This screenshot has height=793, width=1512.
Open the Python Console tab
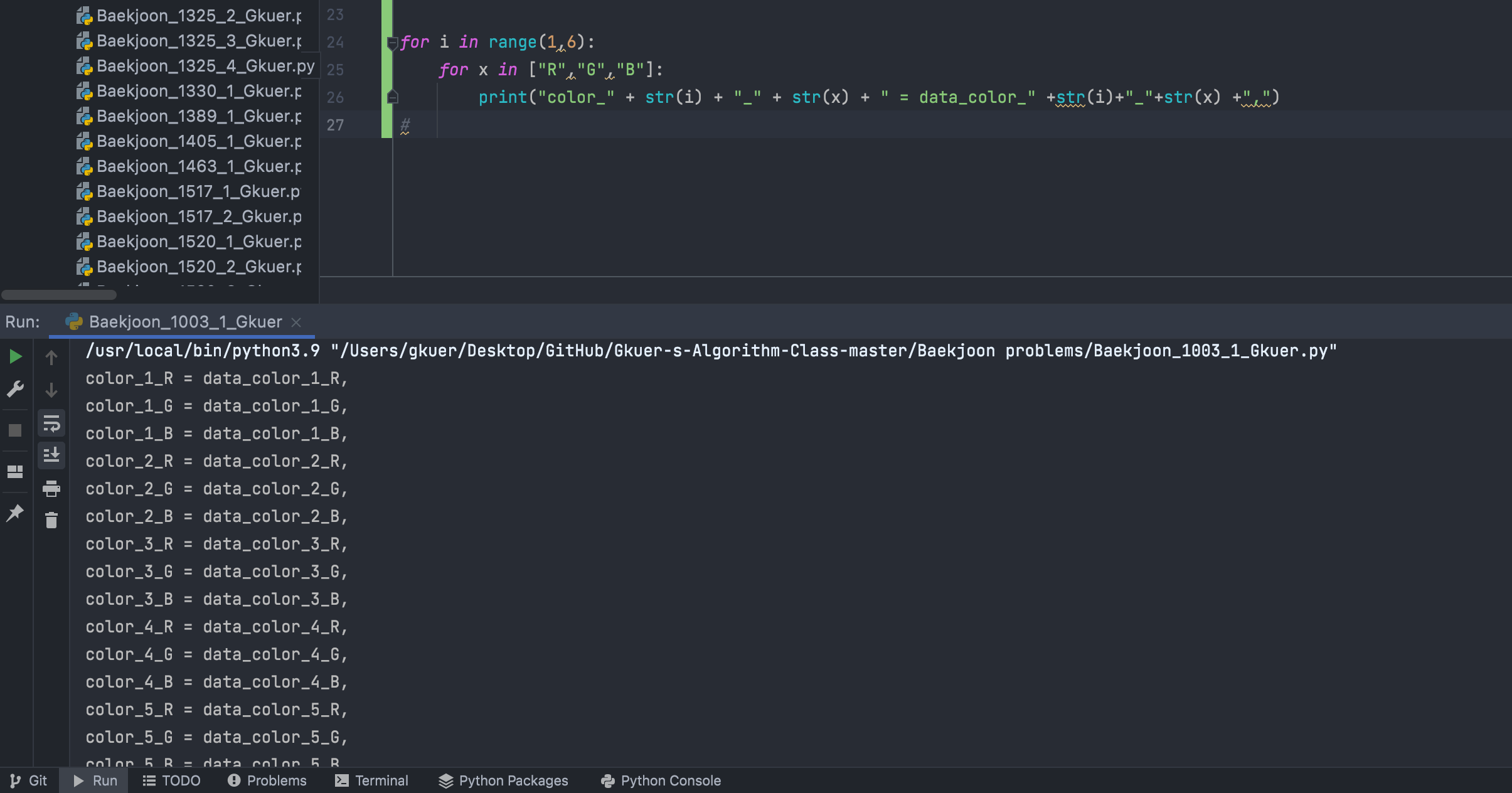click(x=661, y=780)
